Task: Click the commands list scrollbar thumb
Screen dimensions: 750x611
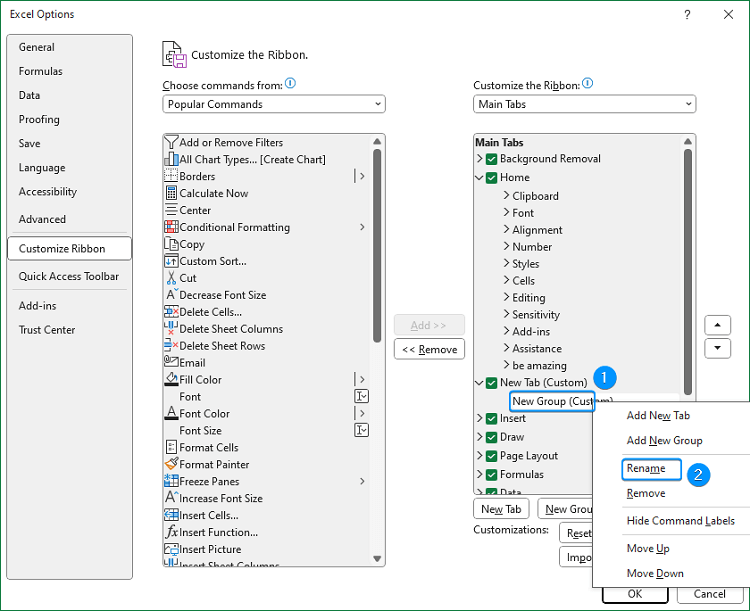Action: point(377,245)
